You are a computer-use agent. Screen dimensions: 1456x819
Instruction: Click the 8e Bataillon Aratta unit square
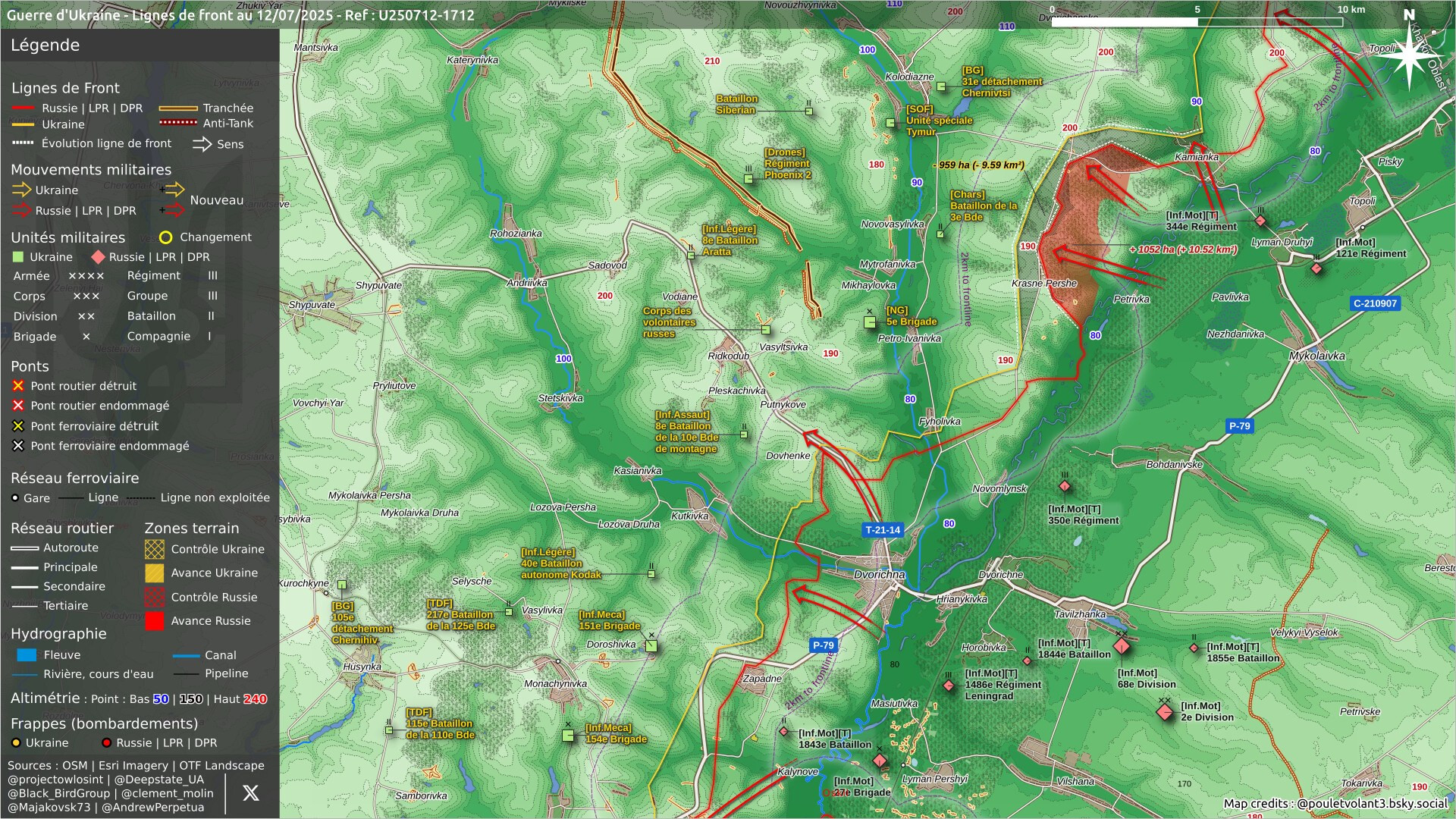click(x=691, y=256)
